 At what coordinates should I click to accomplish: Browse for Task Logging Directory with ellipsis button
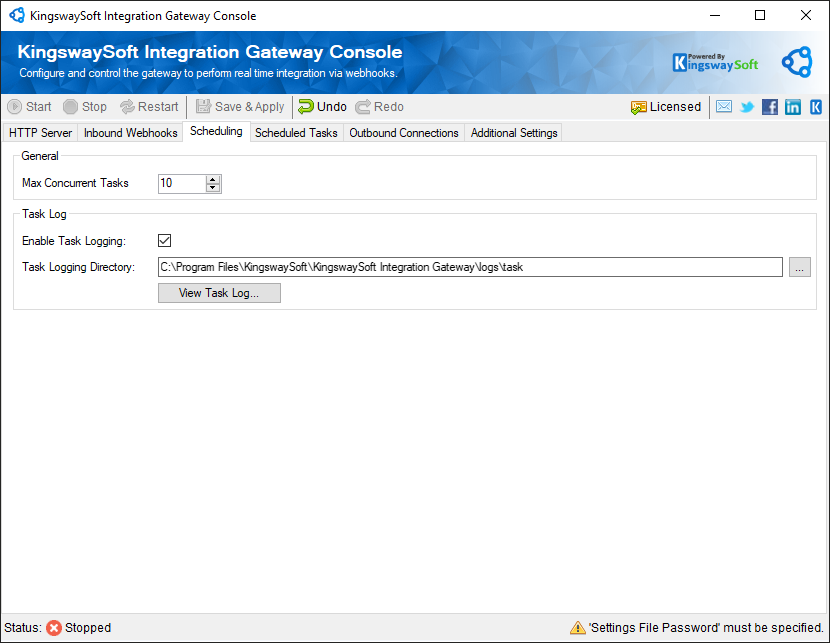point(799,267)
